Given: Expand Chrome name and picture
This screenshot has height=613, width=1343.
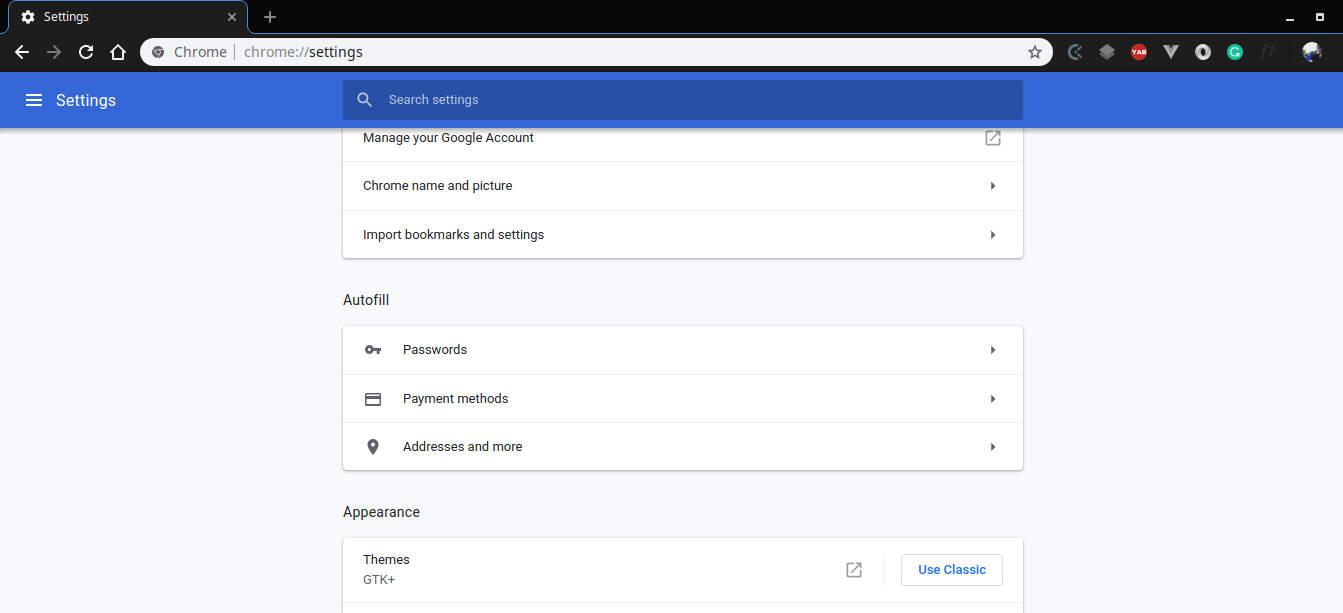Looking at the screenshot, I should click(x=682, y=186).
